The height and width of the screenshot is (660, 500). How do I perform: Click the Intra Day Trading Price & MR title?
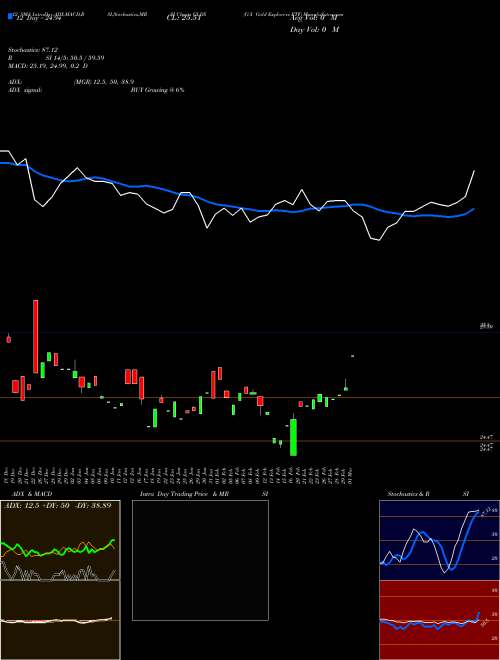pos(184,494)
